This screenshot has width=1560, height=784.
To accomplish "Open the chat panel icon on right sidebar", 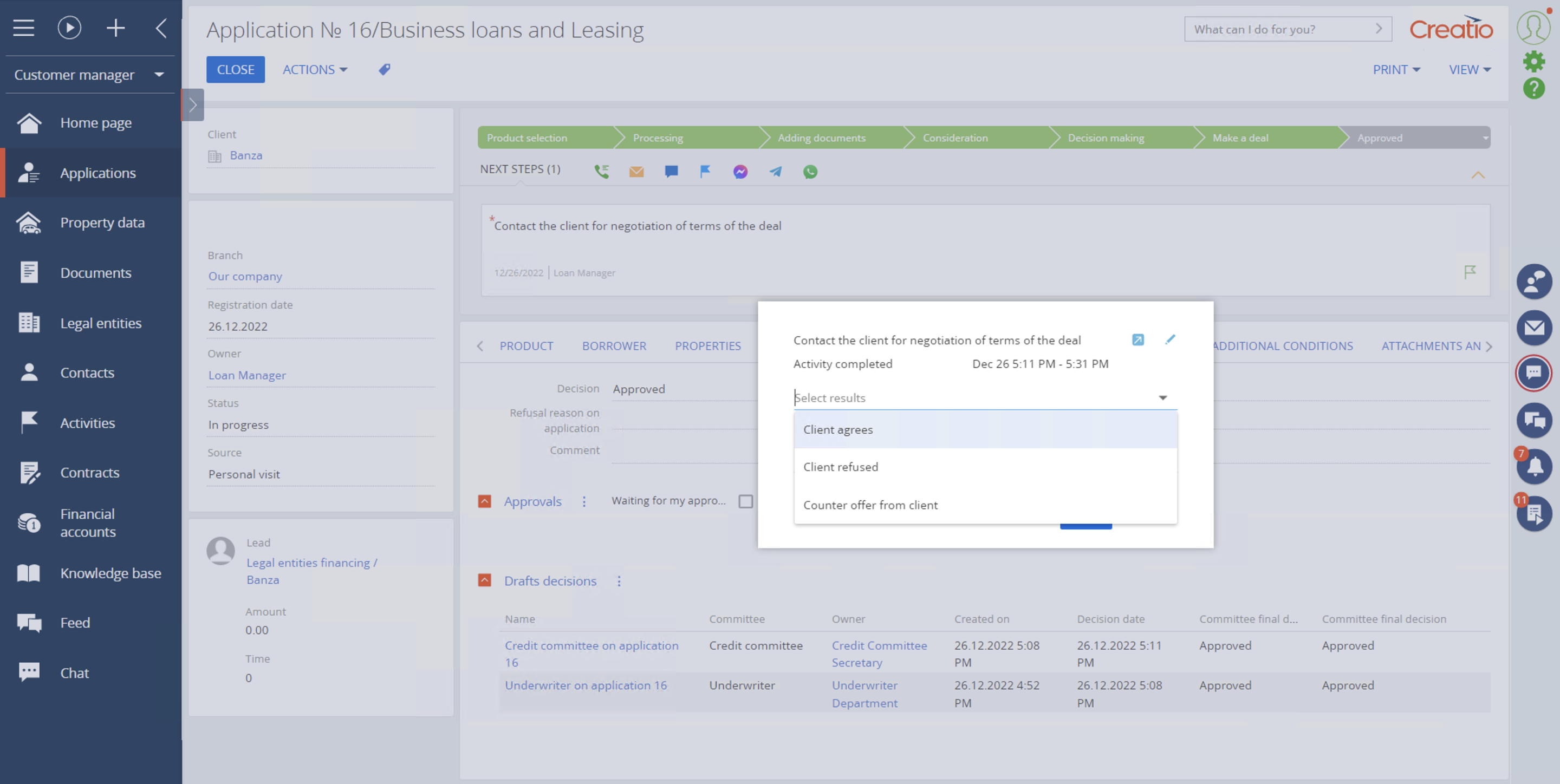I will coord(1534,373).
